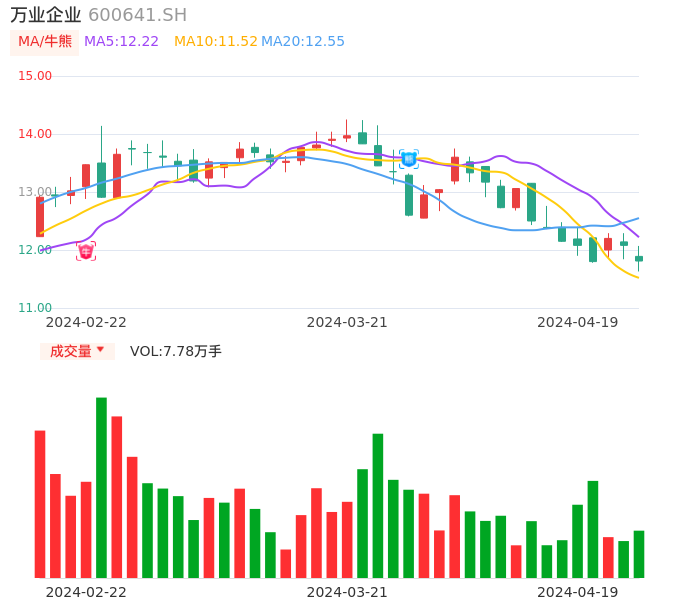
Task: Click the 15.00 price axis label
Action: (35, 76)
